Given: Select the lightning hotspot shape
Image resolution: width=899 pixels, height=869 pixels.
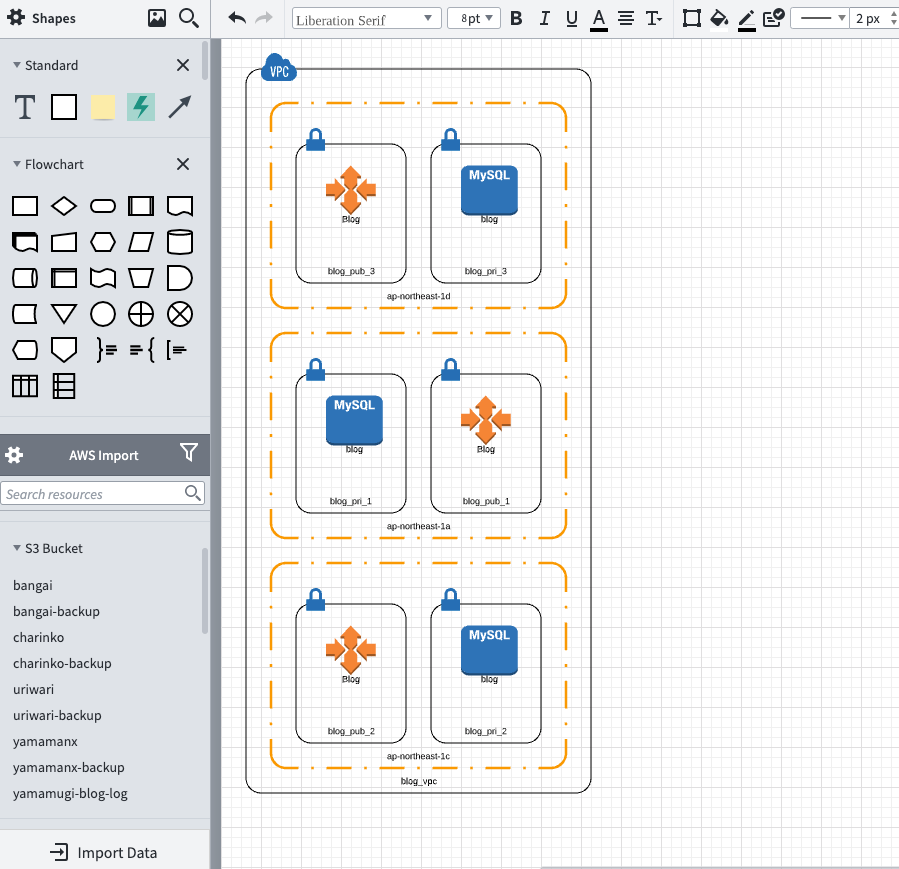Looking at the screenshot, I should (x=140, y=107).
